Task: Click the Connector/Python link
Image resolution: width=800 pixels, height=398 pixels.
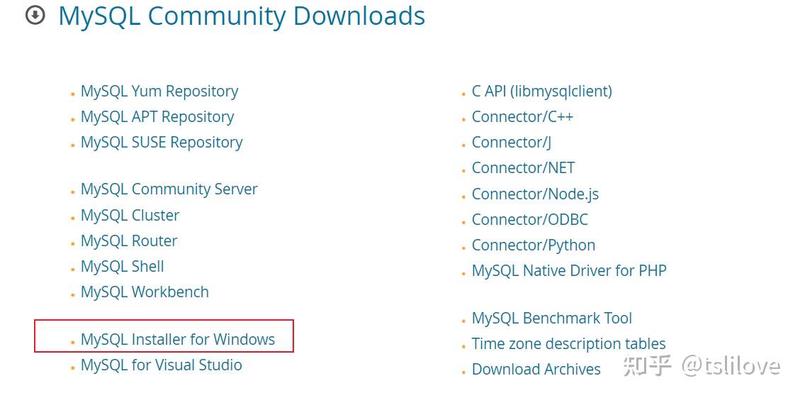Action: [533, 245]
